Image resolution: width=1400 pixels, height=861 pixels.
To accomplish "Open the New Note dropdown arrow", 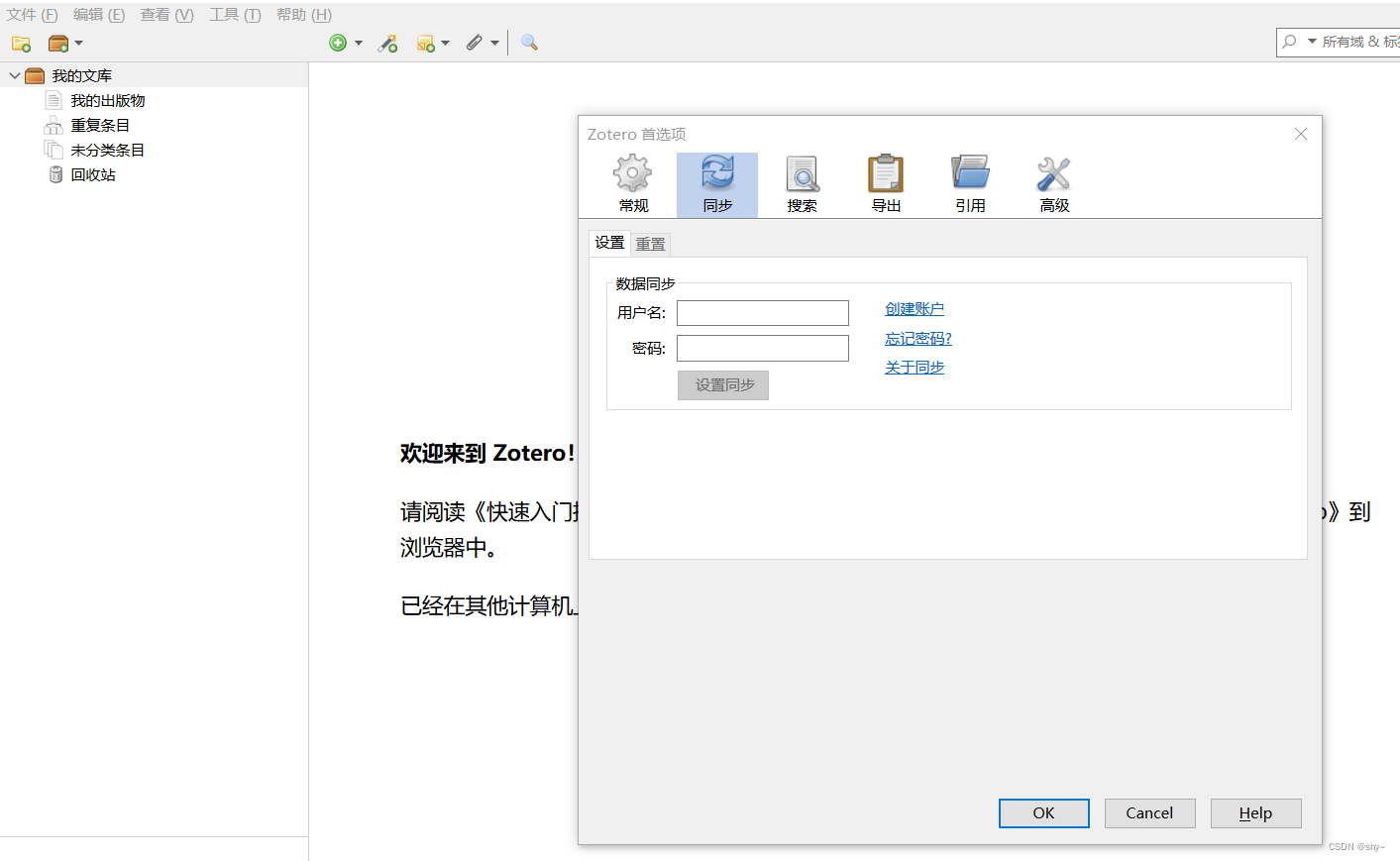I will coord(446,44).
